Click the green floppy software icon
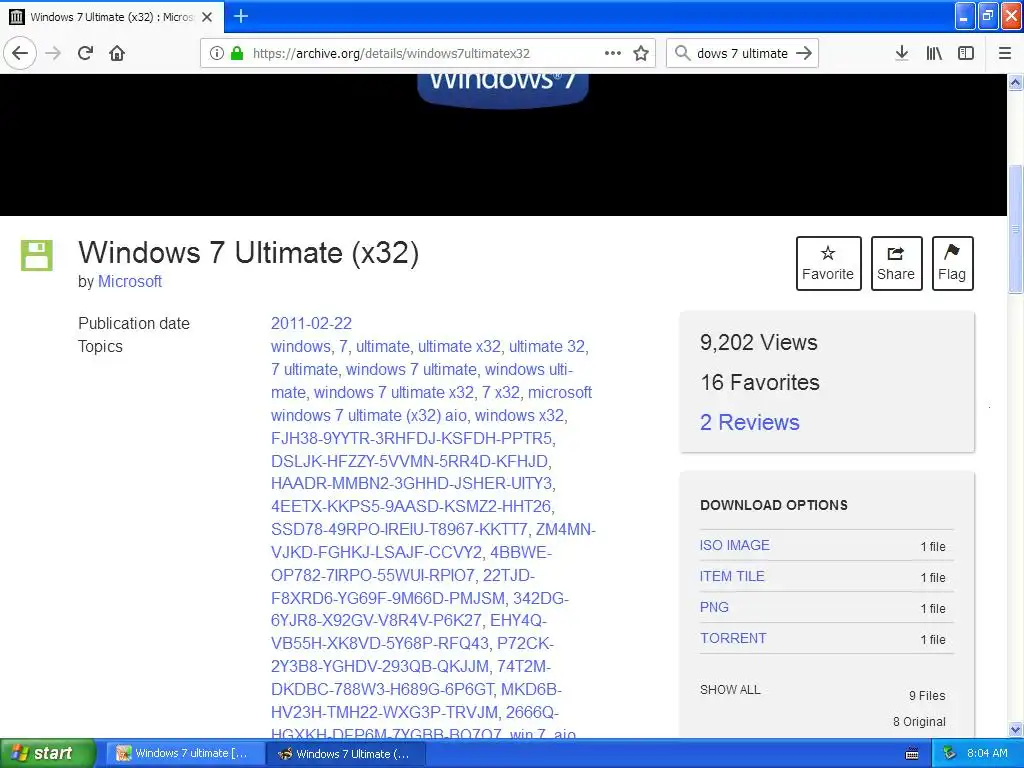The width and height of the screenshot is (1024, 768). (x=37, y=255)
